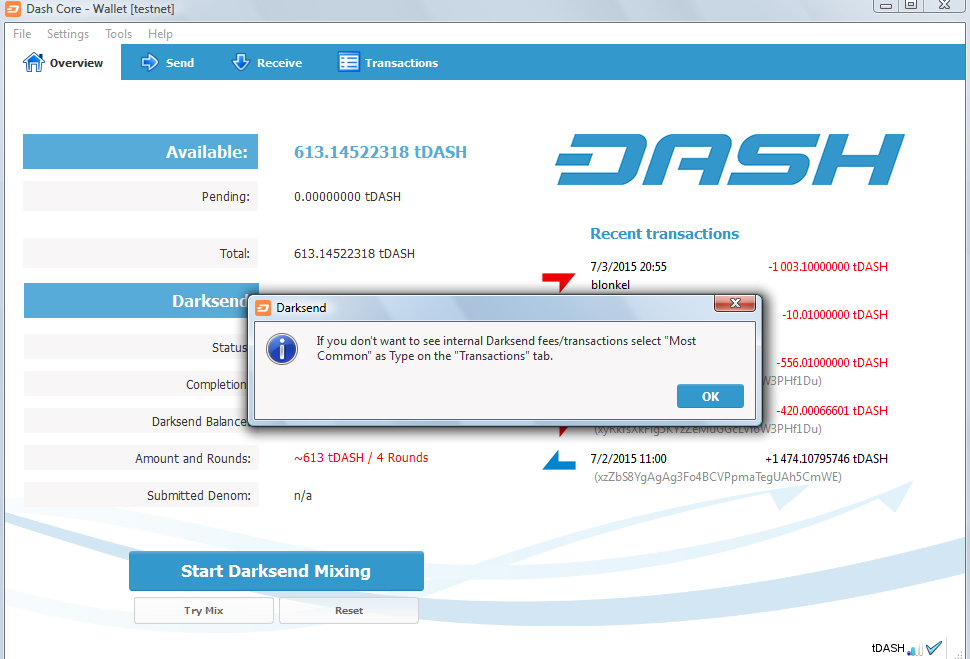Screen dimensions: 970x659
Task: Confirm the Darksend dialog with OK
Action: click(x=710, y=397)
